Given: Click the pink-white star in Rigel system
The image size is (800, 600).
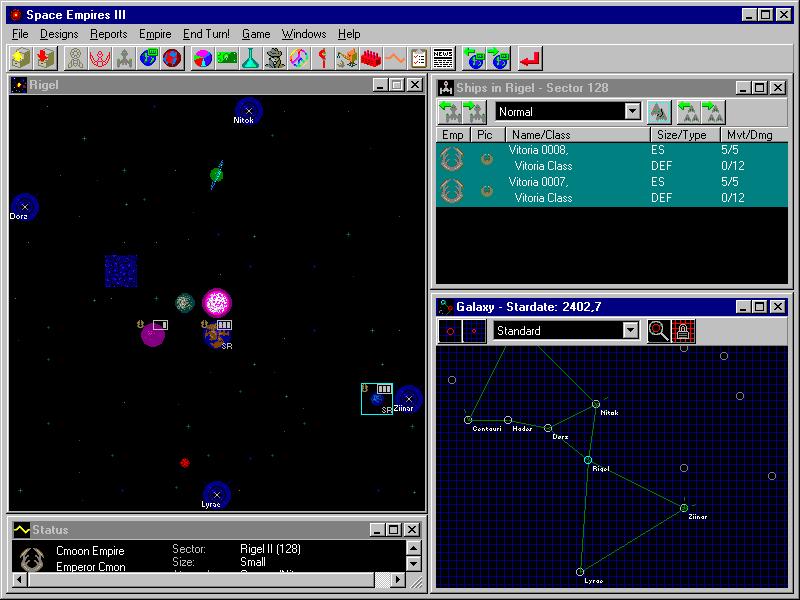Looking at the screenshot, I should pos(217,303).
